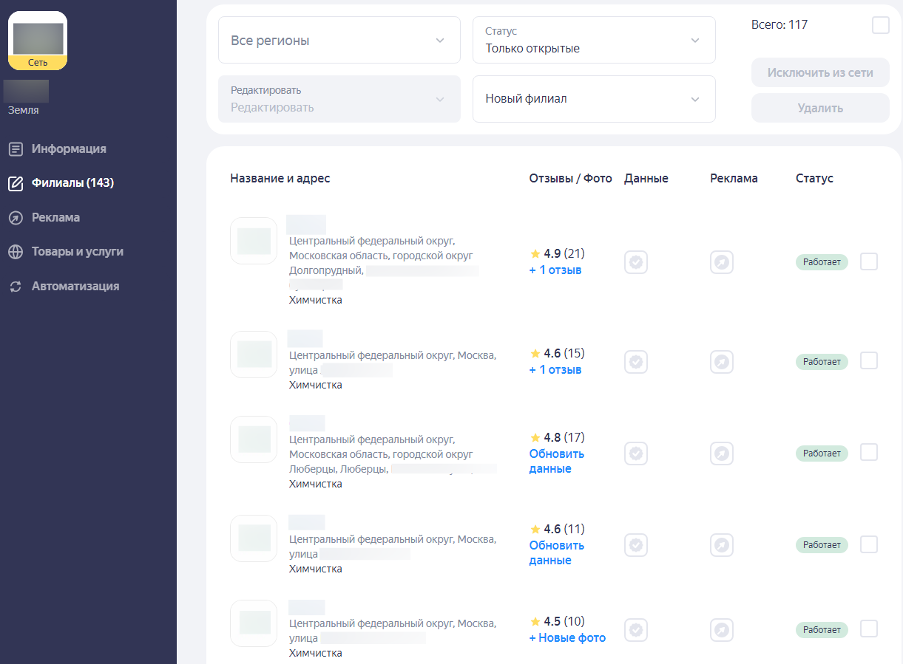Open the Товары и услуги menu item

77,252
